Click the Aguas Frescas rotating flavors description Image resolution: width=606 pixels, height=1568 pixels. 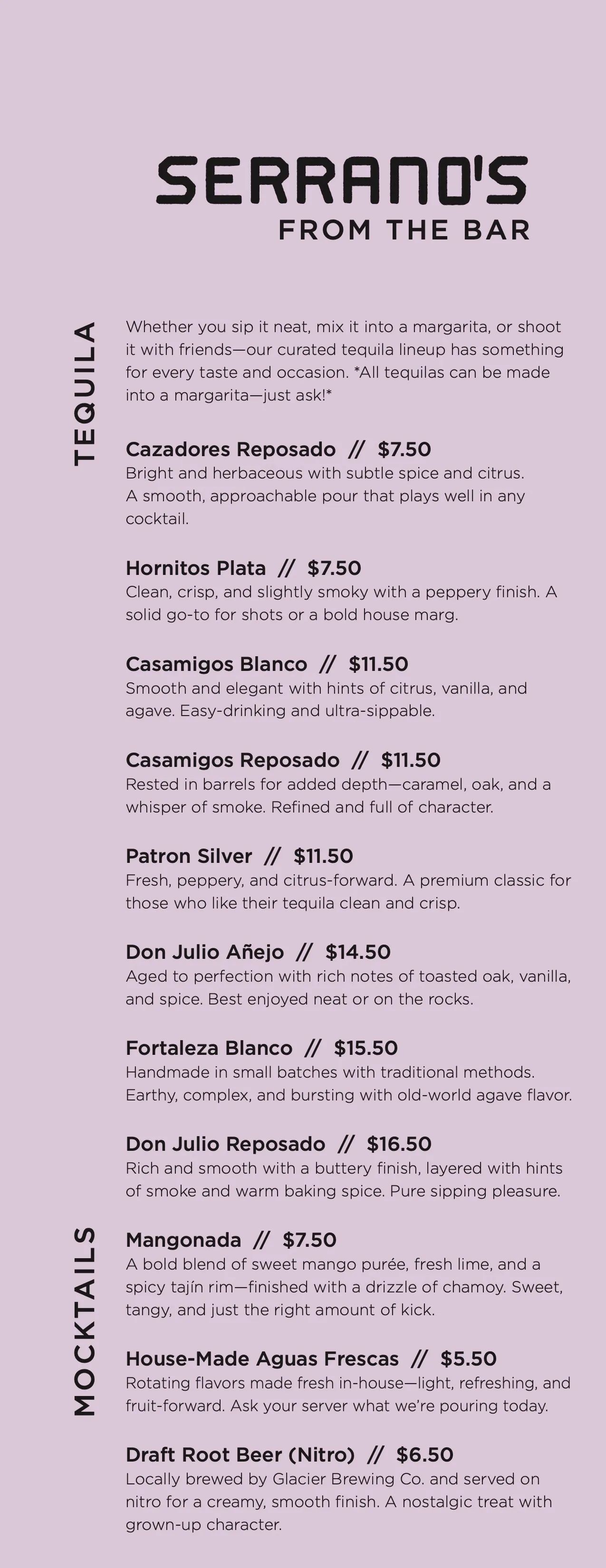coord(348,1395)
